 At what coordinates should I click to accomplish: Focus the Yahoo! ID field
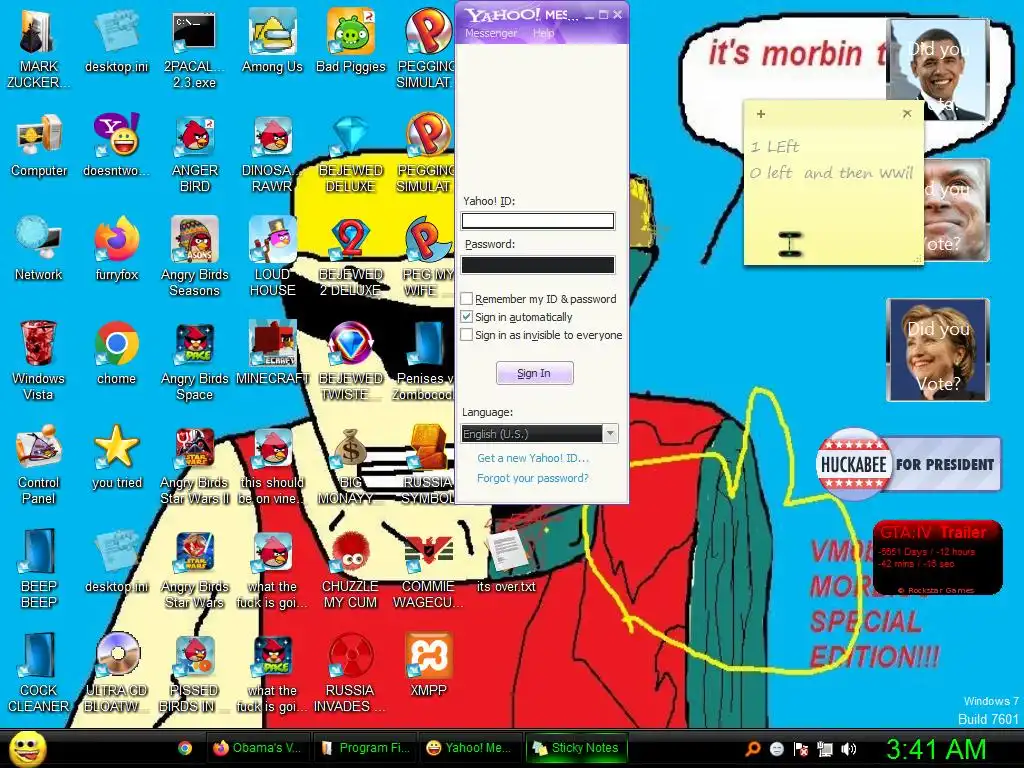pos(537,221)
